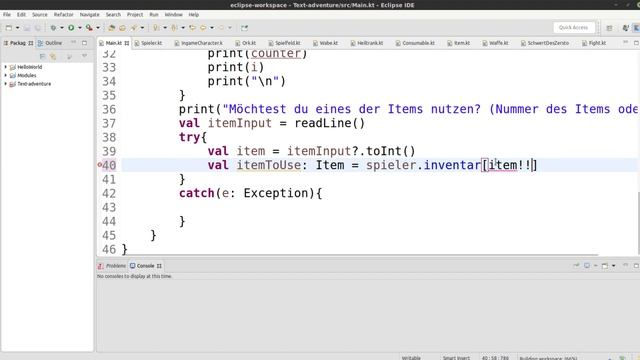The image size is (640, 360).
Task: Open the Package Explorer view menu arrow
Action: (84, 56)
